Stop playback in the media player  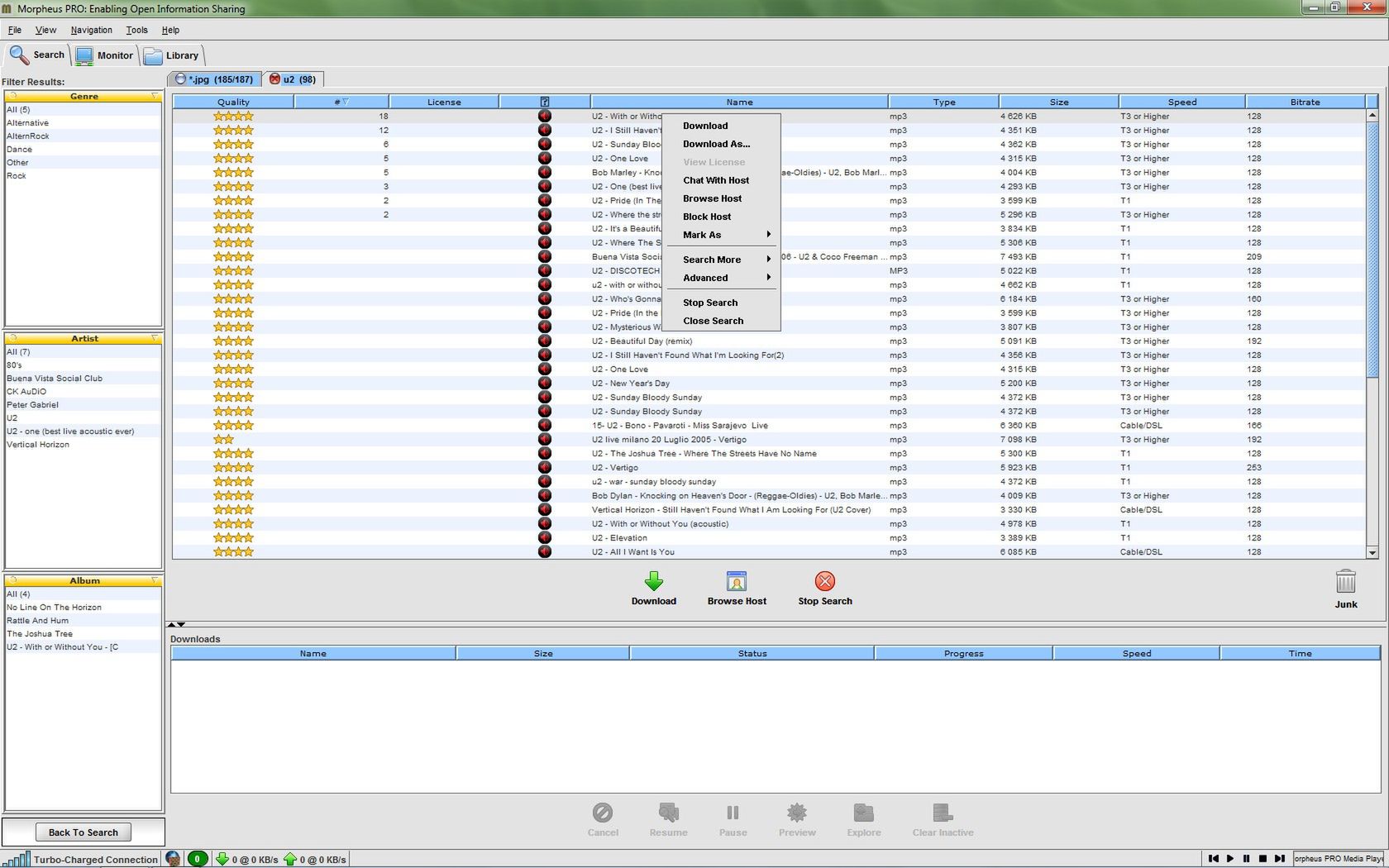pos(1263,859)
